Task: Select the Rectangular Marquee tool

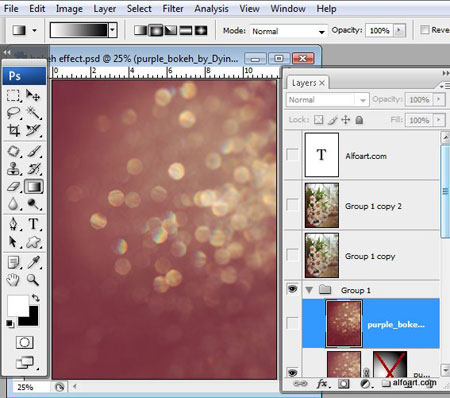Action: (x=13, y=95)
